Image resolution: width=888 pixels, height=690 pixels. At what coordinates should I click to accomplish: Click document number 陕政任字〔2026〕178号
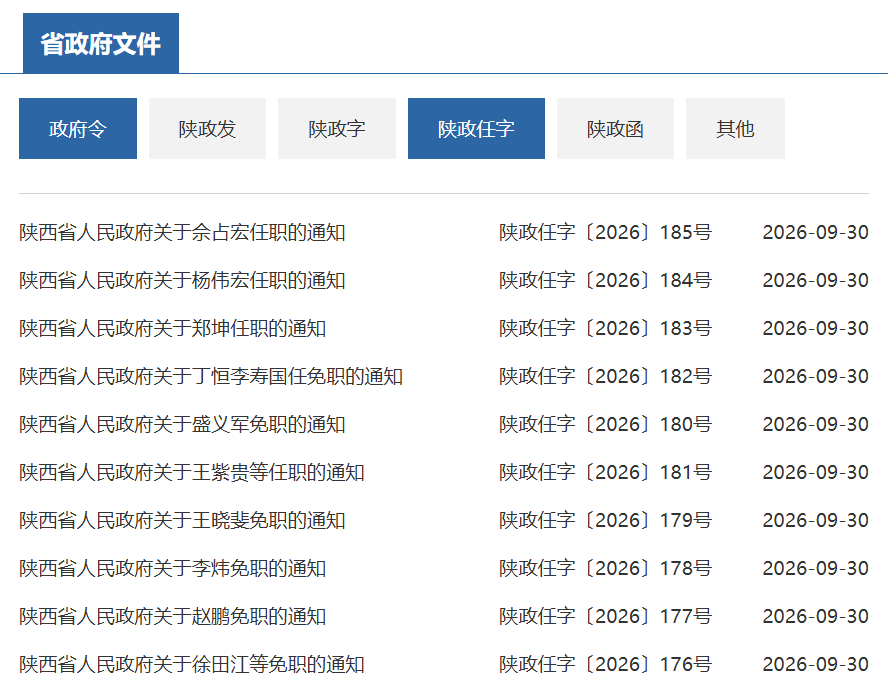pyautogui.click(x=605, y=569)
